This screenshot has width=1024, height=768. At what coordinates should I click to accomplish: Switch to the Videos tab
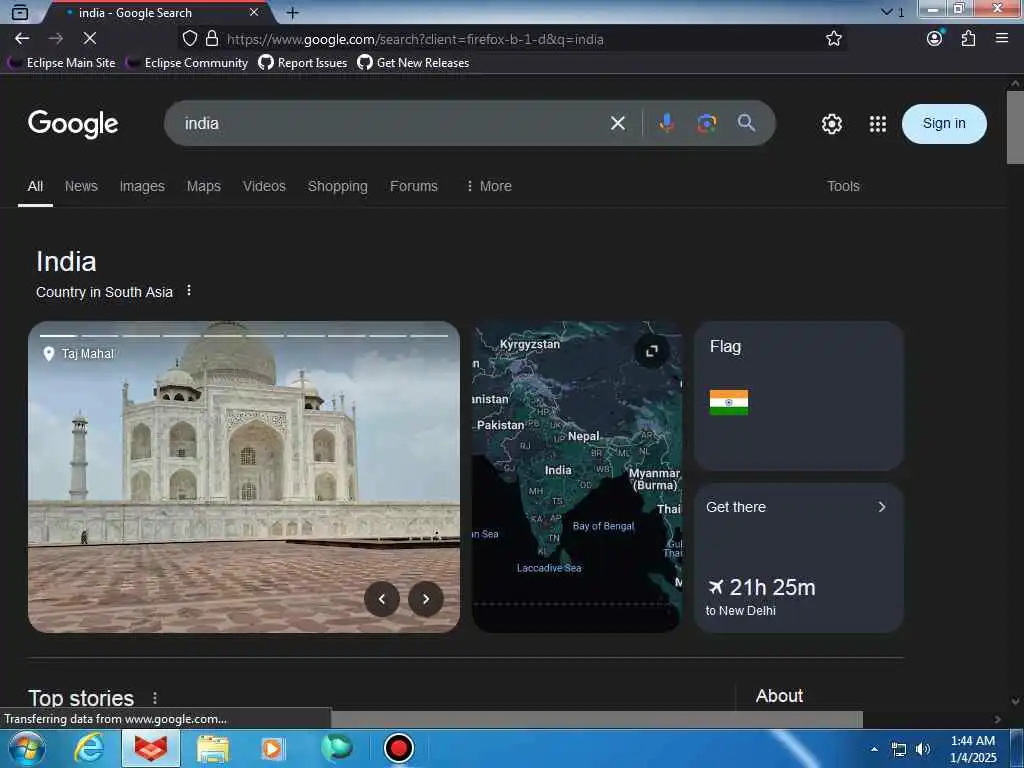[264, 186]
